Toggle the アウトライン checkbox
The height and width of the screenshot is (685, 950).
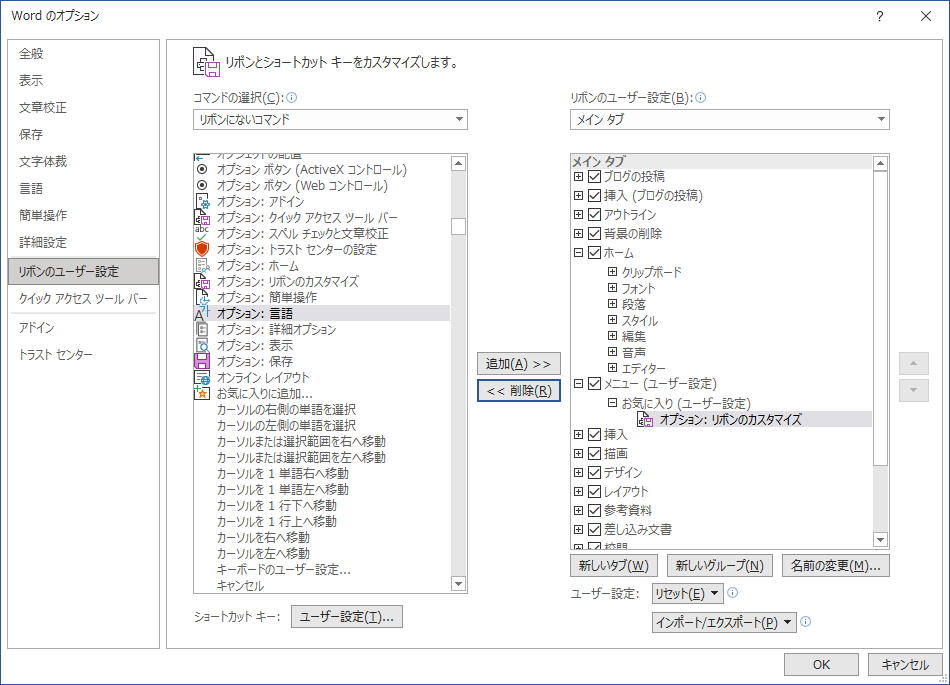tap(594, 214)
